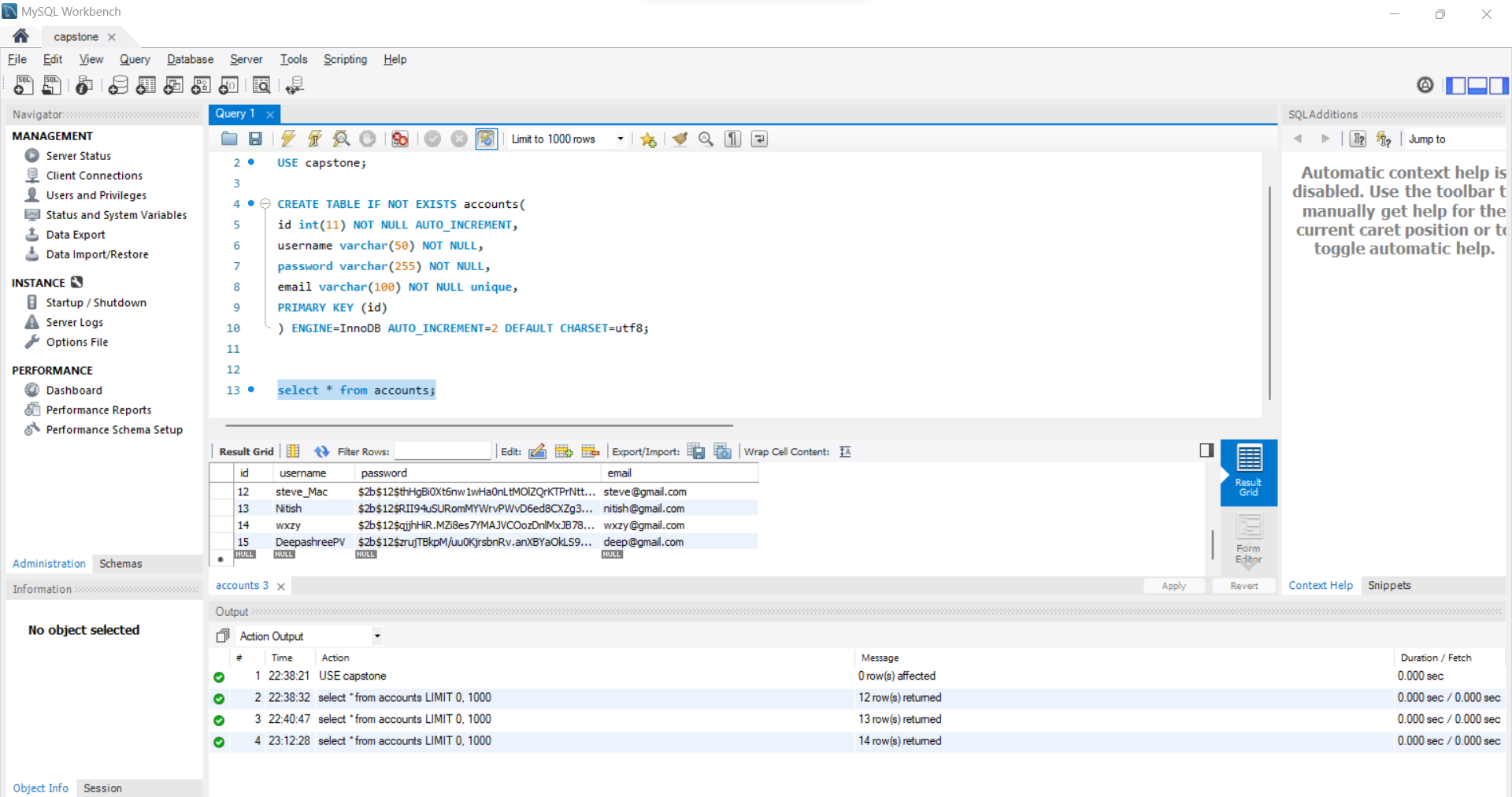Viewport: 1512px width, 797px height.
Task: Toggle bottom output panel
Action: pyautogui.click(x=1477, y=85)
